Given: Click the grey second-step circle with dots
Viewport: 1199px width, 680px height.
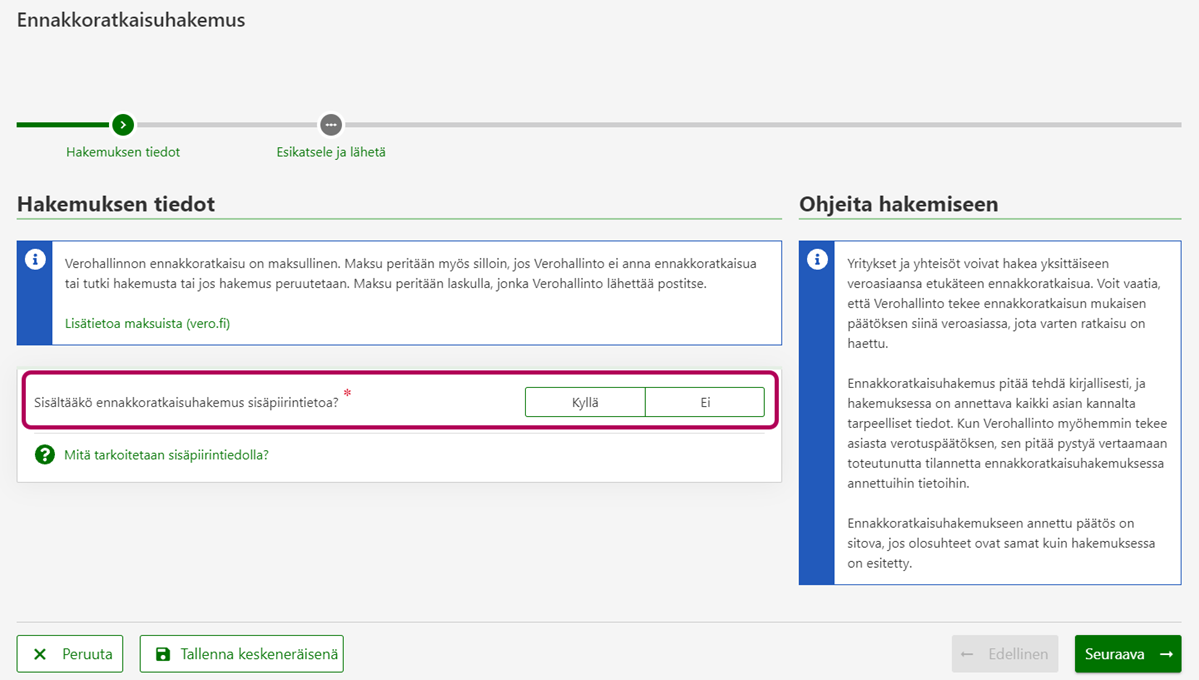Looking at the screenshot, I should coord(331,125).
